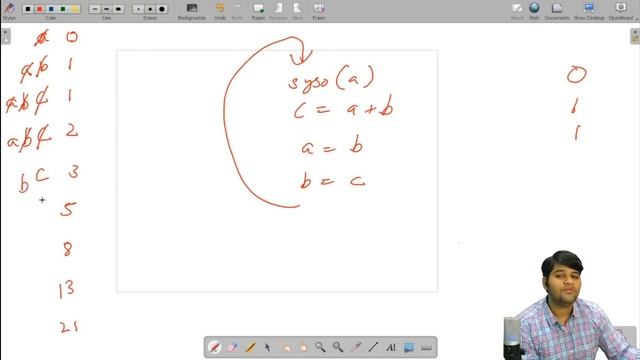640x360 pixels.
Task: Add a page with Pages button
Action: [x=258, y=11]
